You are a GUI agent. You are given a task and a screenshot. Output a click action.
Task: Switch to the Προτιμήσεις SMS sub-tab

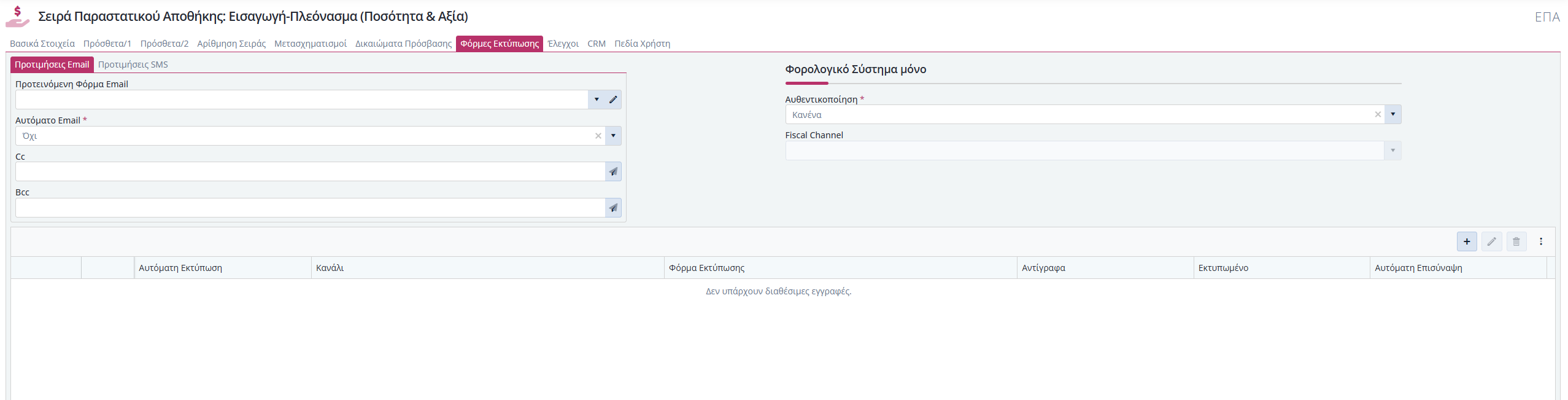(x=133, y=65)
